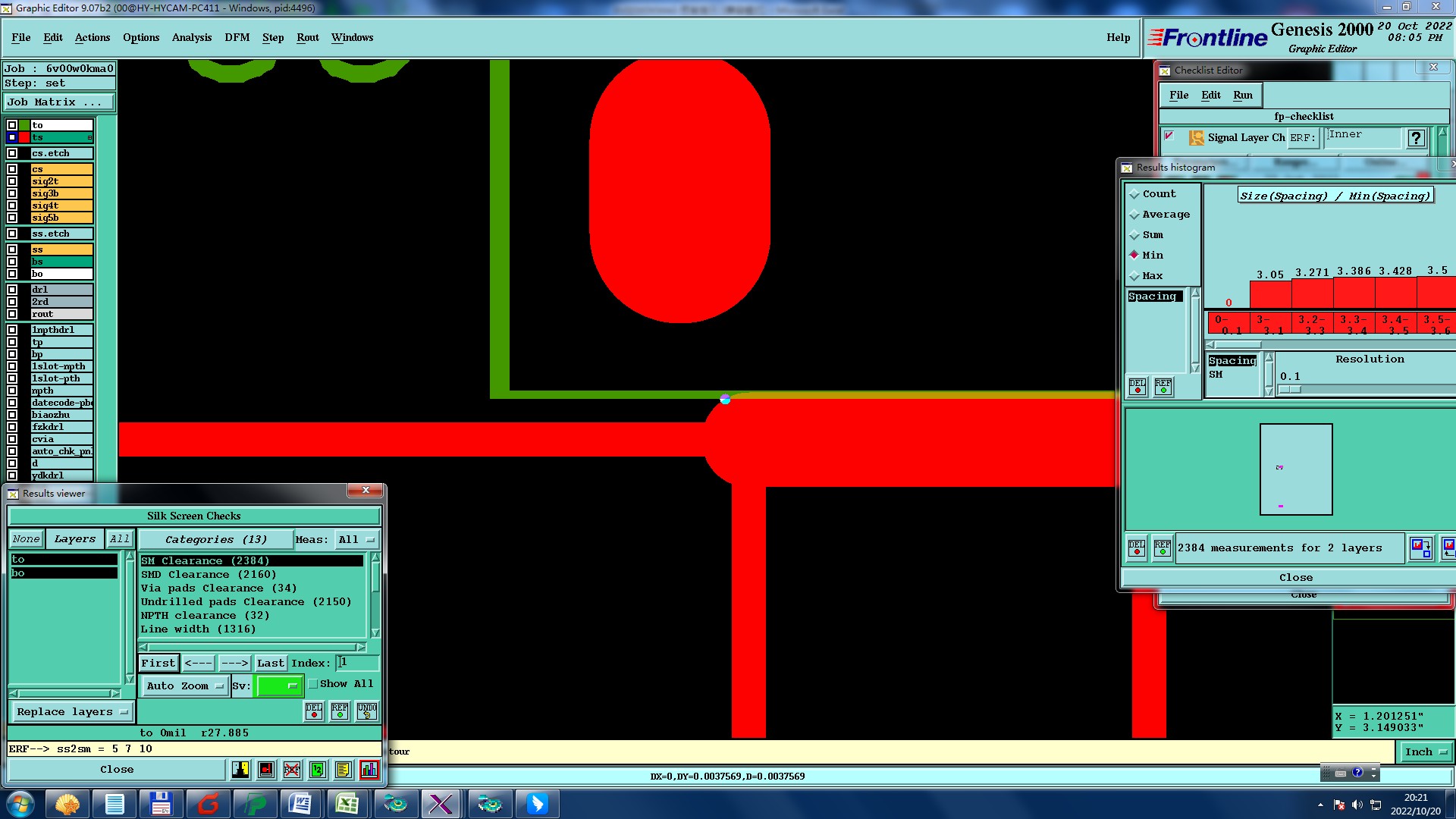Click the yellow notes icon in Results viewer
This screenshot has width=1456, height=819.
tap(344, 770)
